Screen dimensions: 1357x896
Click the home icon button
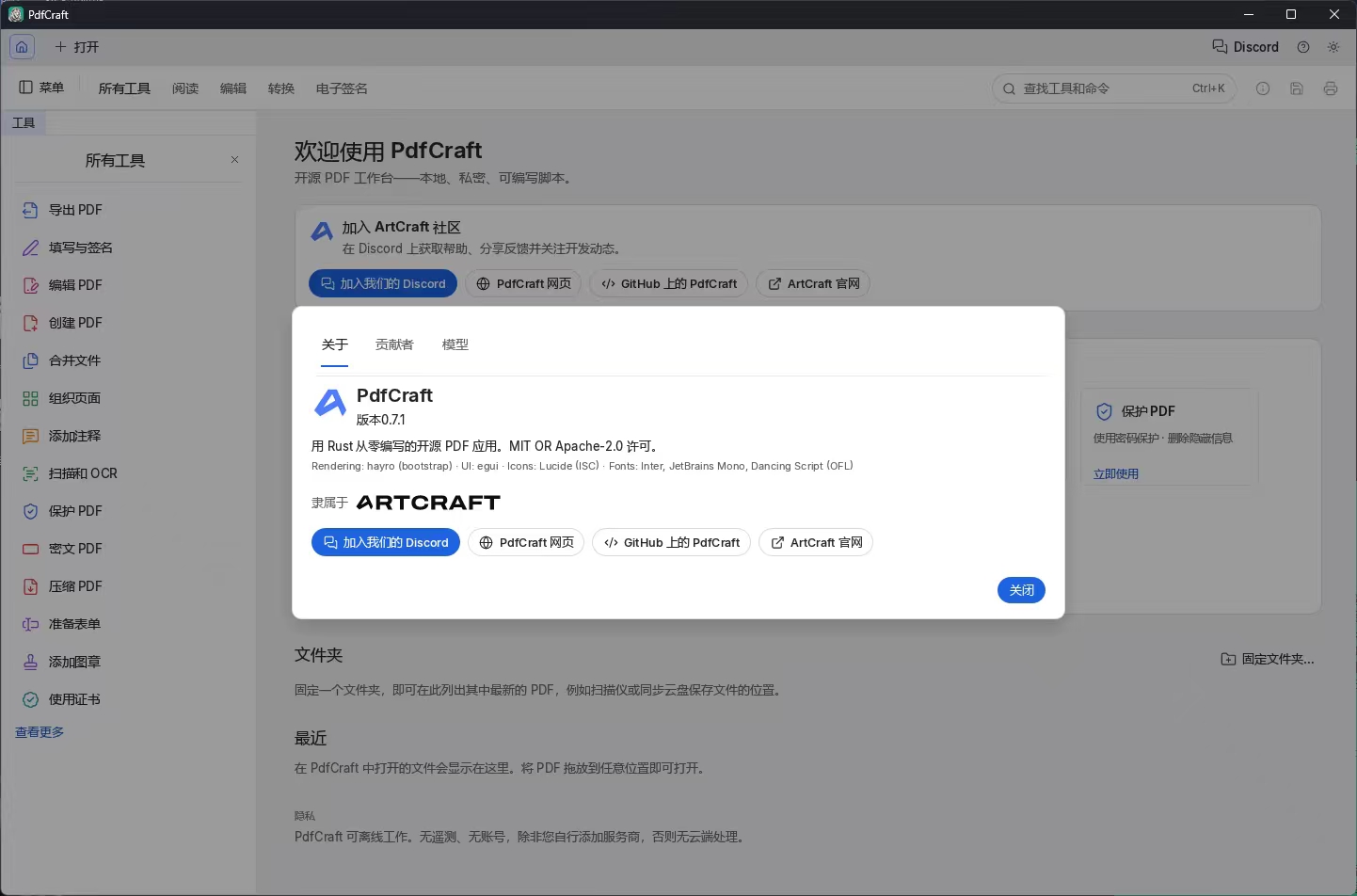coord(22,47)
